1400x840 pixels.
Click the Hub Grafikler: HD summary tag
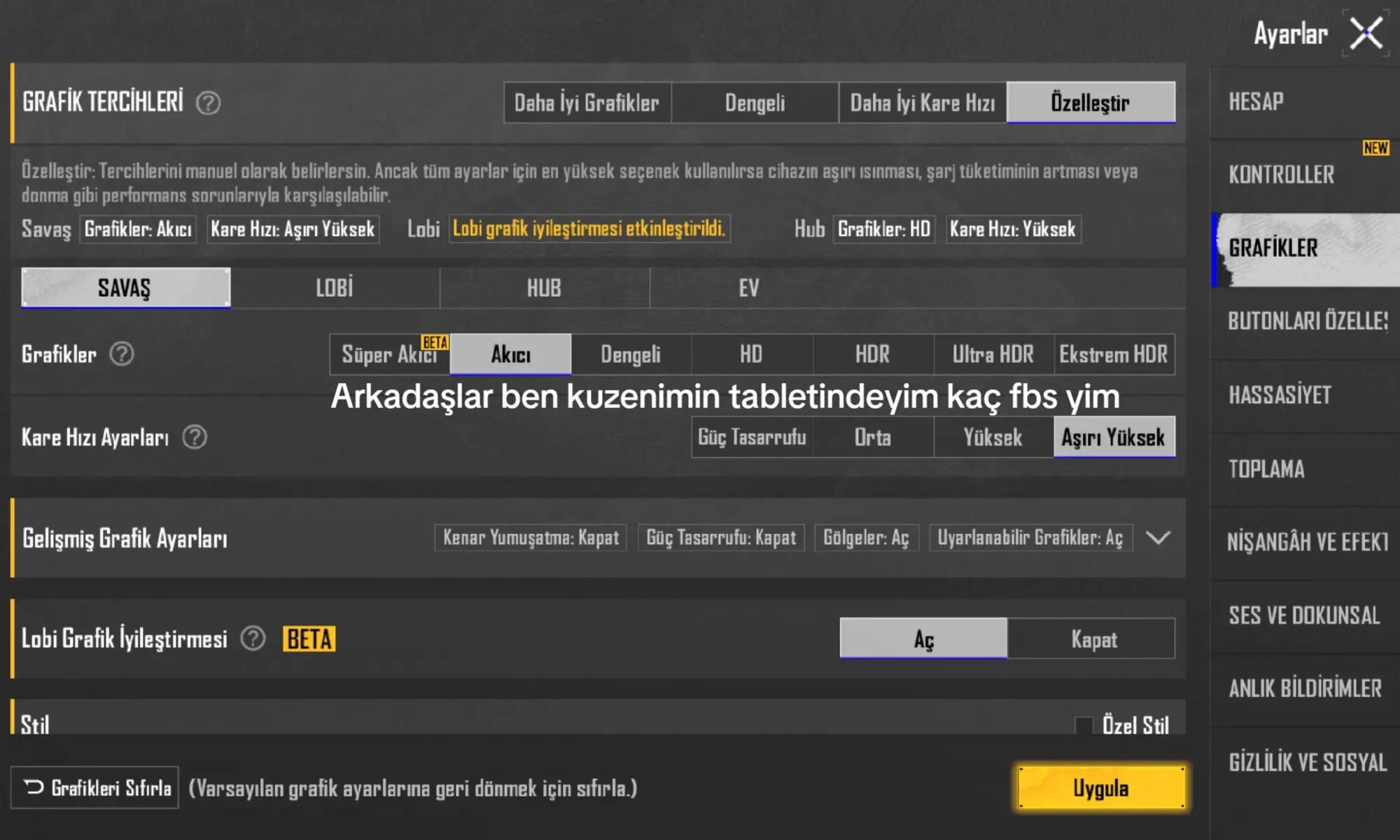tap(884, 229)
